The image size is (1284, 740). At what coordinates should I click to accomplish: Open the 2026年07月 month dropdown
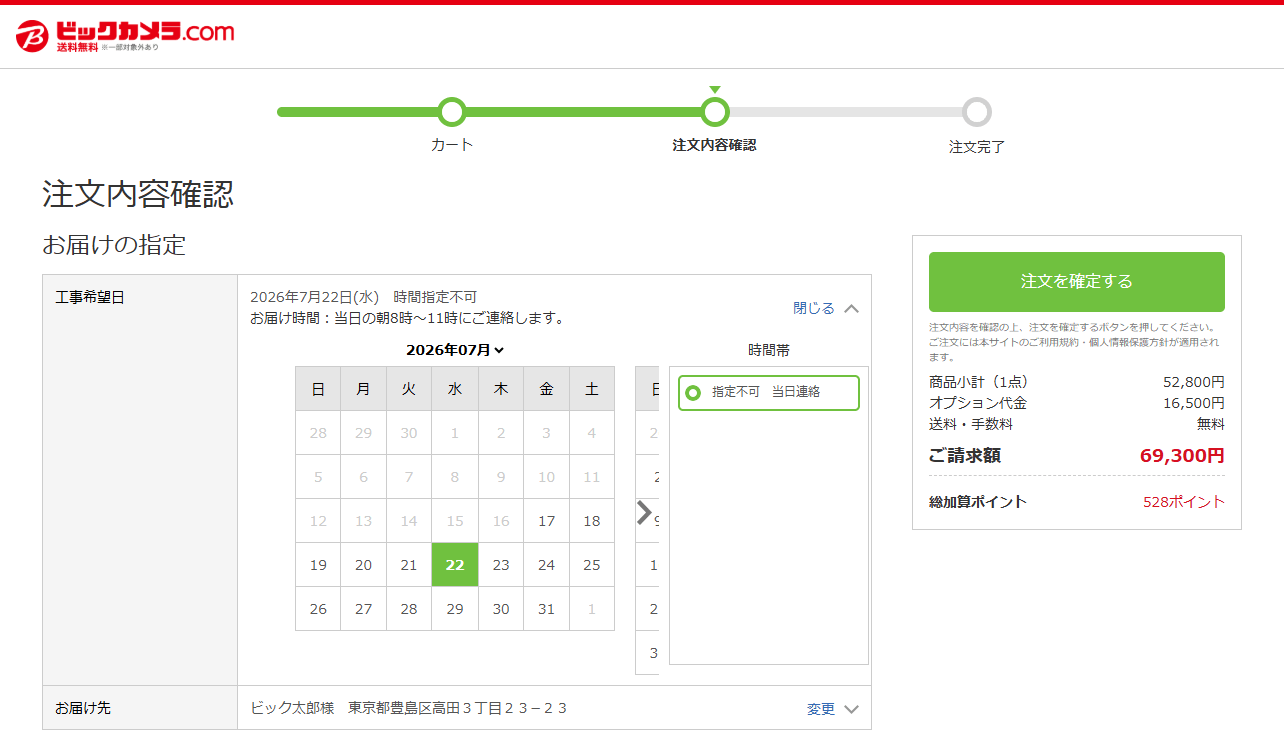tap(455, 350)
